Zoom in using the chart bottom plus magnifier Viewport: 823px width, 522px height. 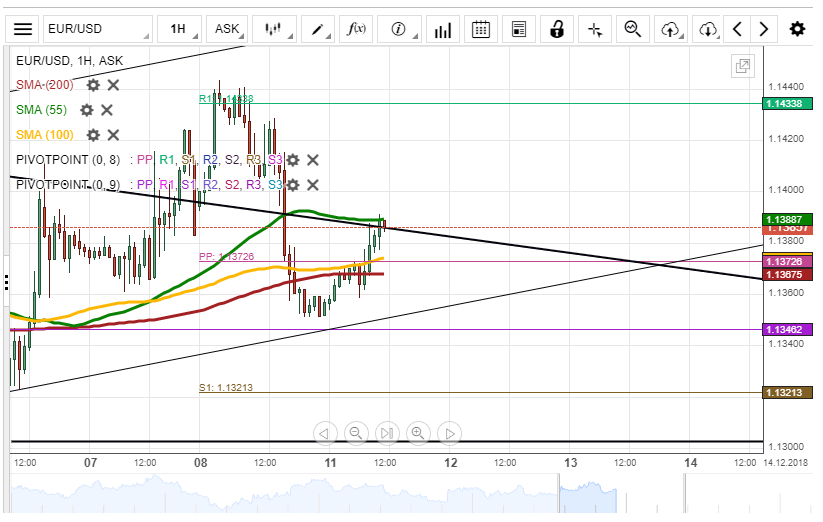tap(418, 433)
